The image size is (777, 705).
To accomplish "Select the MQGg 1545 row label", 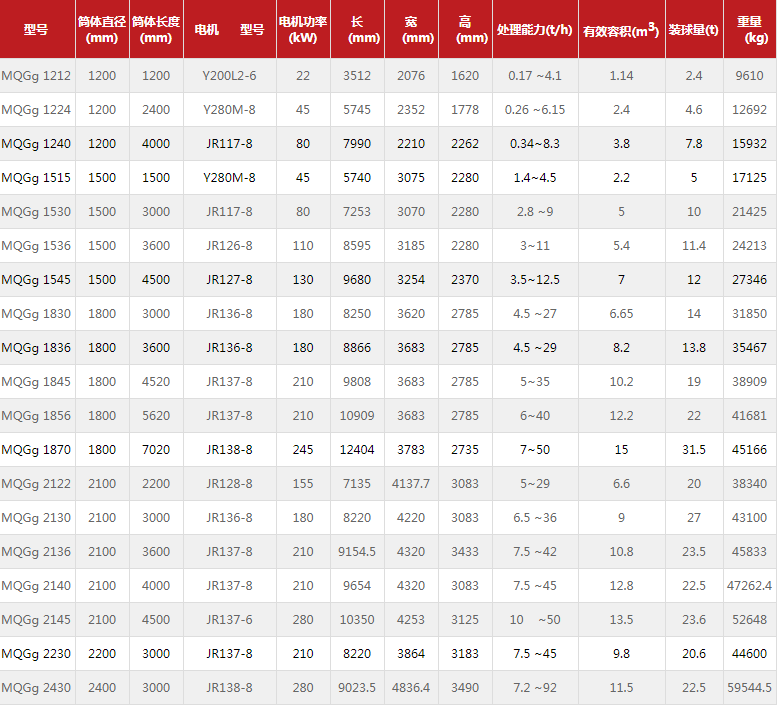I will (x=36, y=280).
